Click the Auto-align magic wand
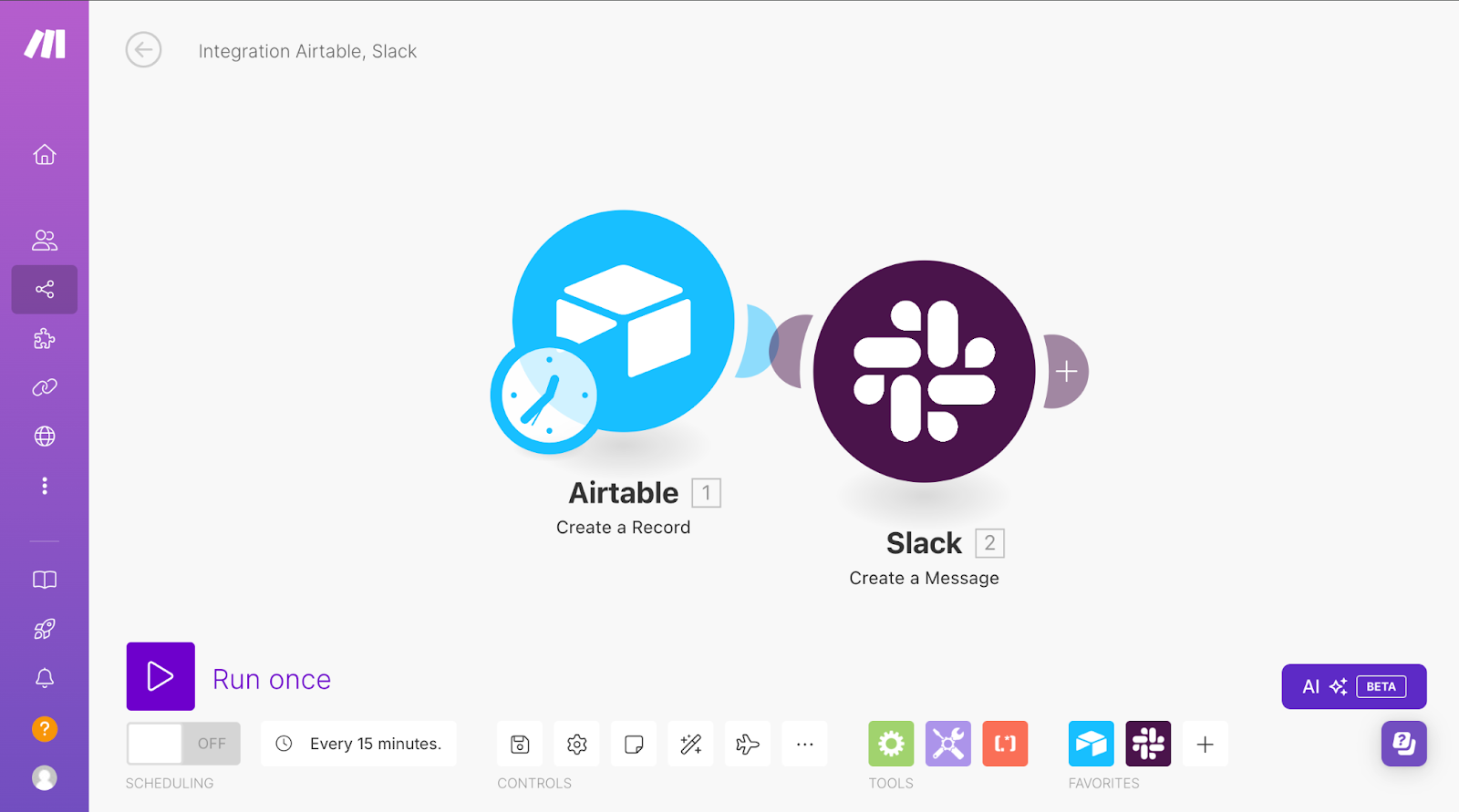This screenshot has height=812, width=1459. tap(691, 745)
